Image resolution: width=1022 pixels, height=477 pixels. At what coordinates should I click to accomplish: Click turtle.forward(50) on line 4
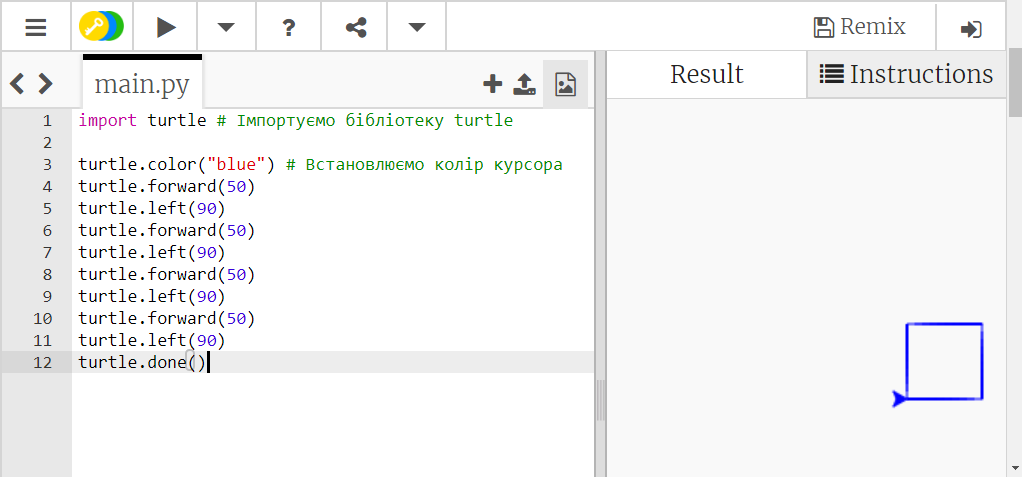click(166, 187)
